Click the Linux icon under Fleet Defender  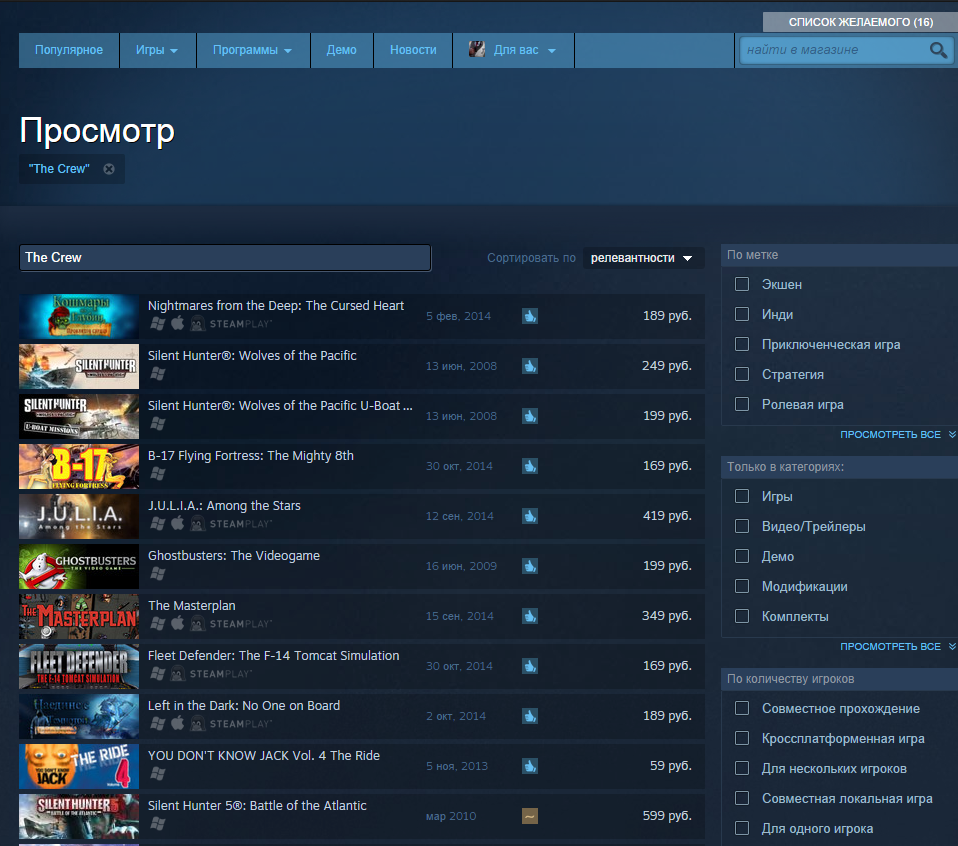(177, 674)
